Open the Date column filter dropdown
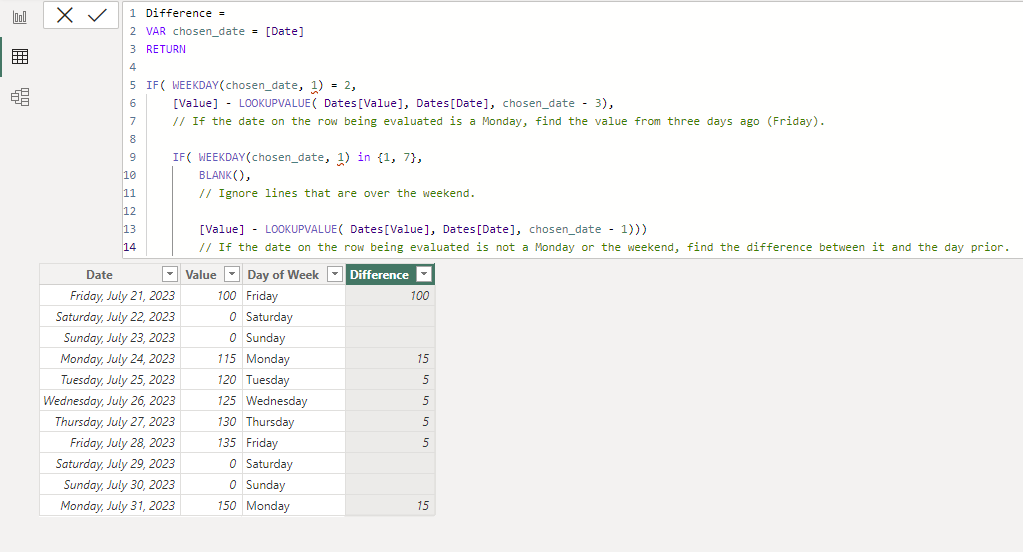 pyautogui.click(x=170, y=274)
